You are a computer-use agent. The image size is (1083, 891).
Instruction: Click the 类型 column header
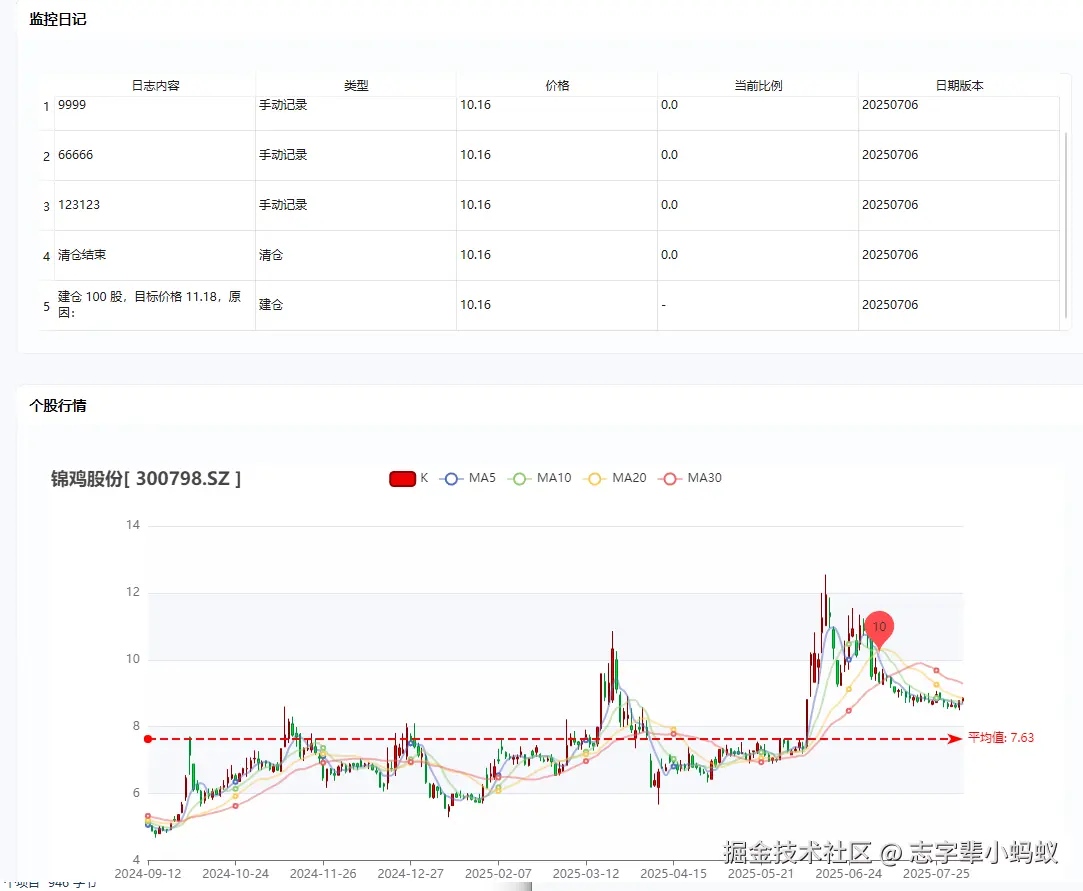(356, 86)
